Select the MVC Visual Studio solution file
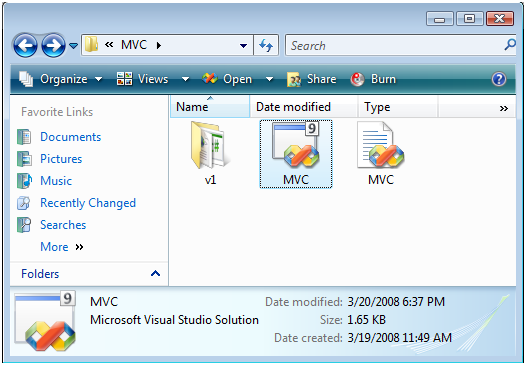The height and width of the screenshot is (365, 526). point(296,154)
